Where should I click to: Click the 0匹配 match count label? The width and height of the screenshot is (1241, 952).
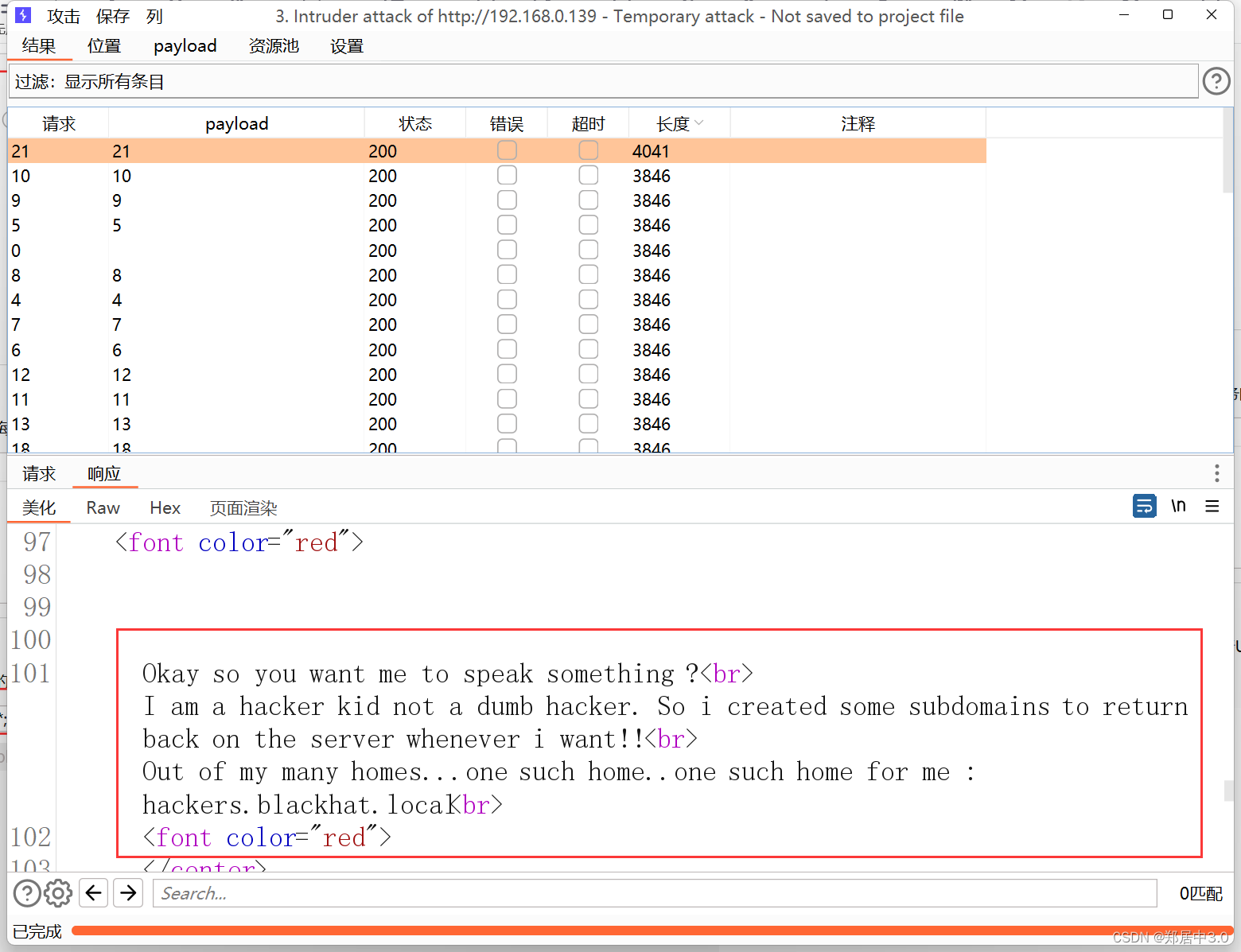click(x=1201, y=893)
